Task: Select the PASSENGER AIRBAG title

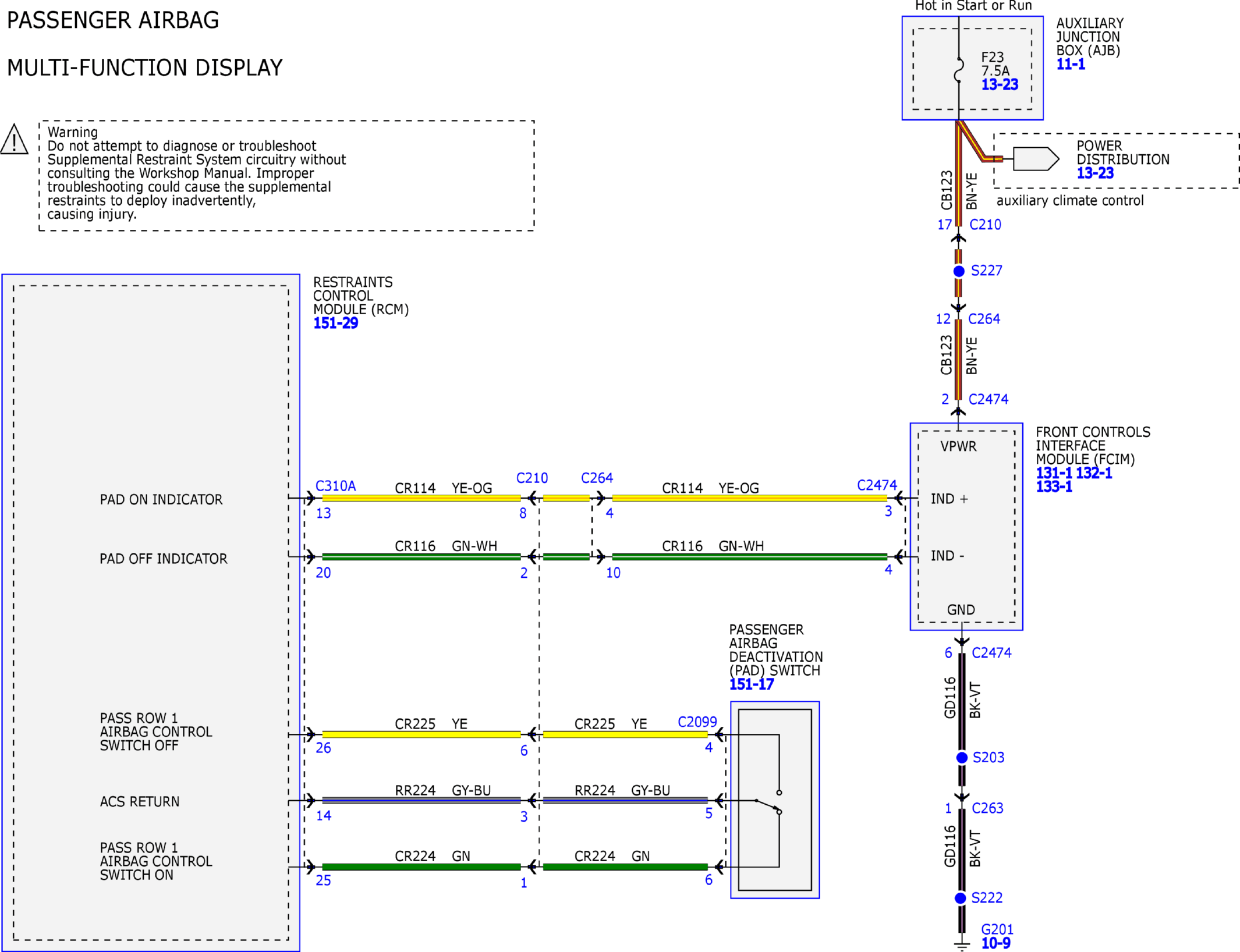Action: 113,20
